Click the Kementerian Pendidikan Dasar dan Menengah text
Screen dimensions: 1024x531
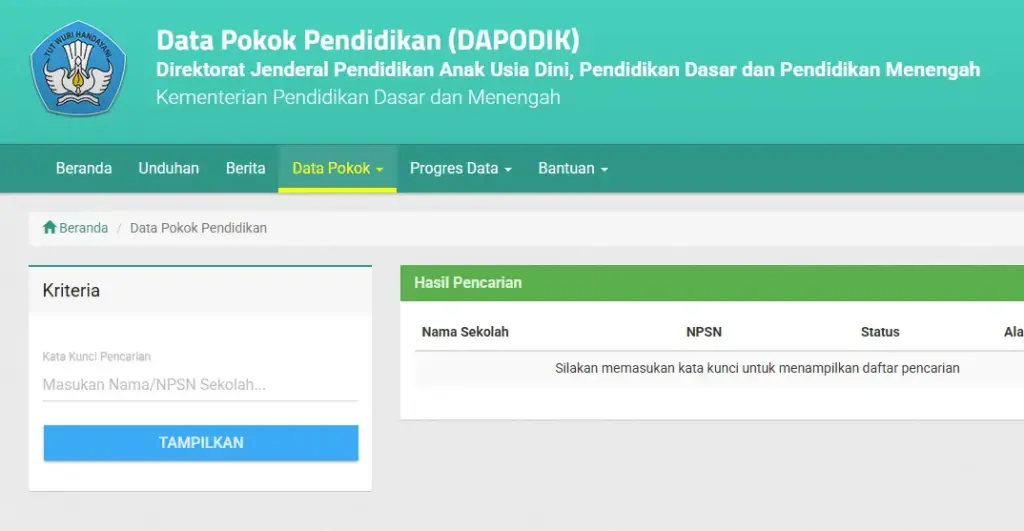(x=358, y=97)
